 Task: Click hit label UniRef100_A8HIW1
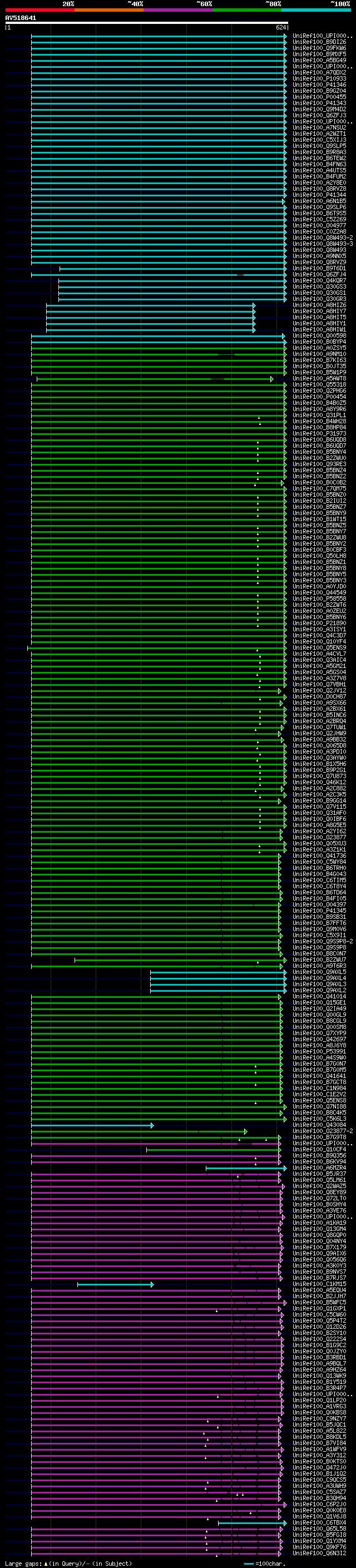click(x=319, y=329)
